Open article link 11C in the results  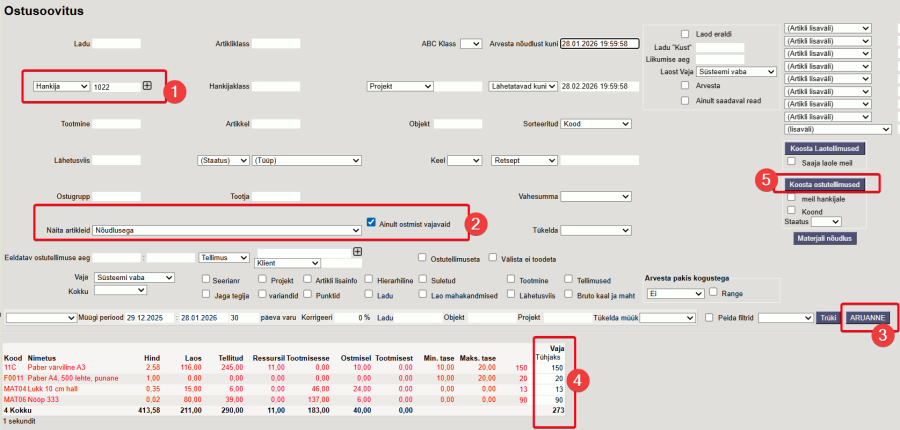click(12, 368)
